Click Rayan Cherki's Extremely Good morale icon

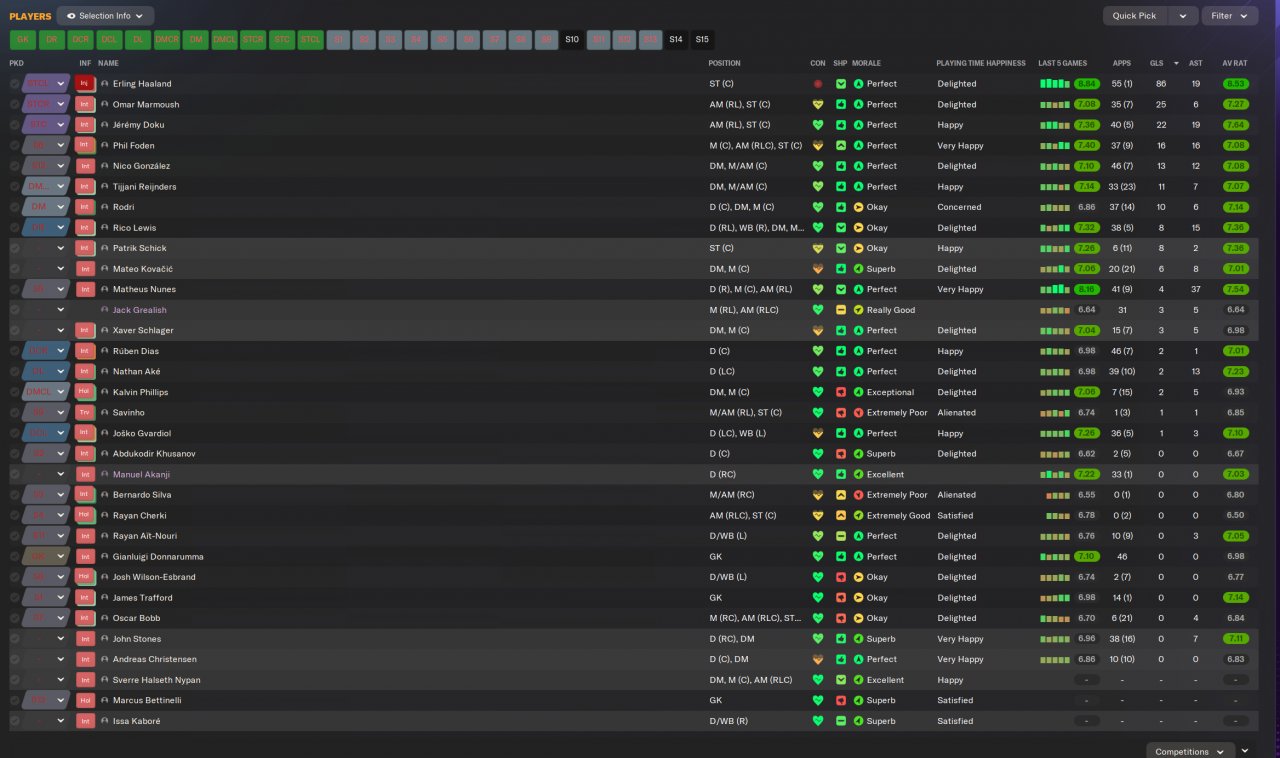[858, 516]
